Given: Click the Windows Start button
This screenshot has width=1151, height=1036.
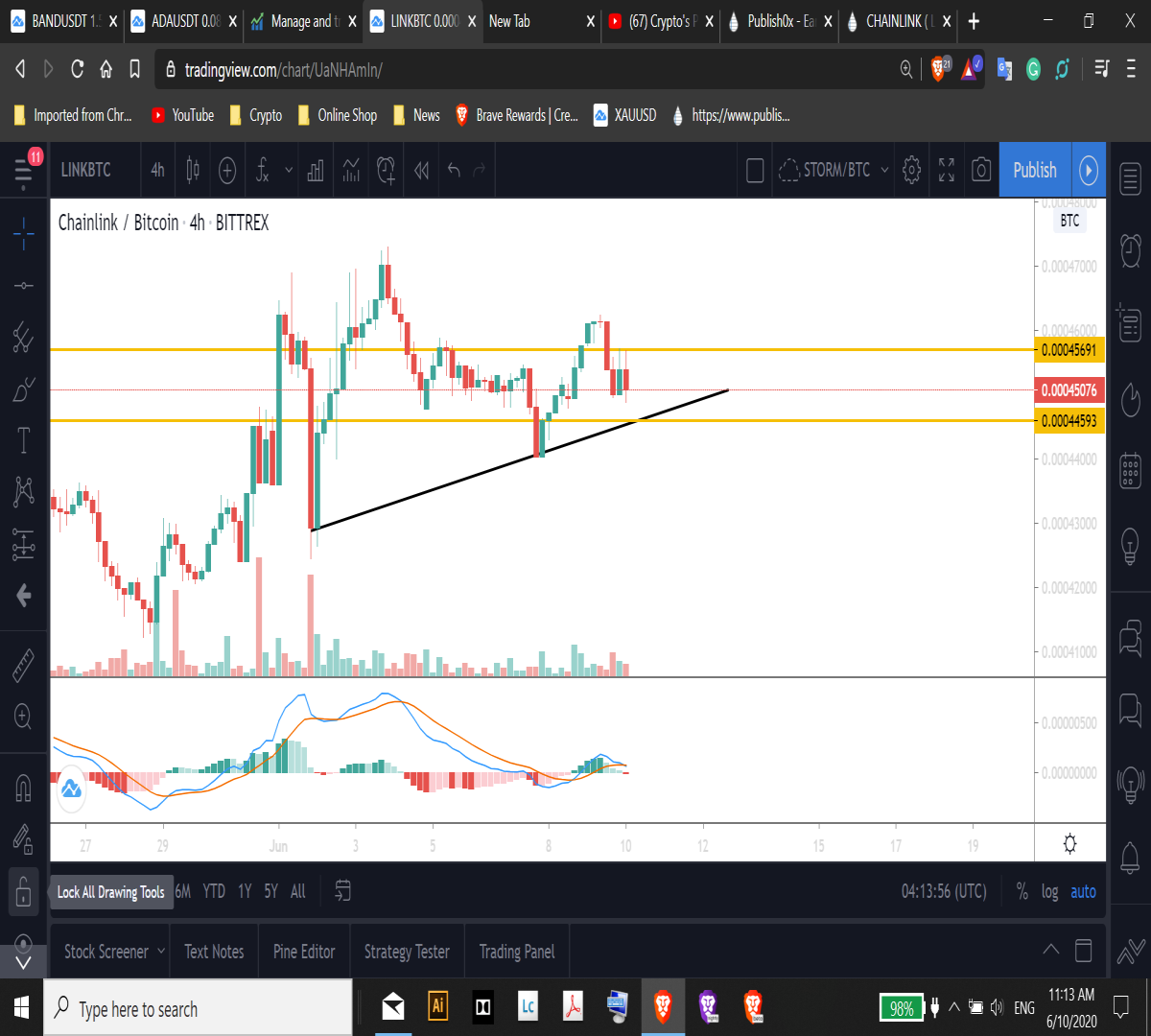Looking at the screenshot, I should point(21,1008).
